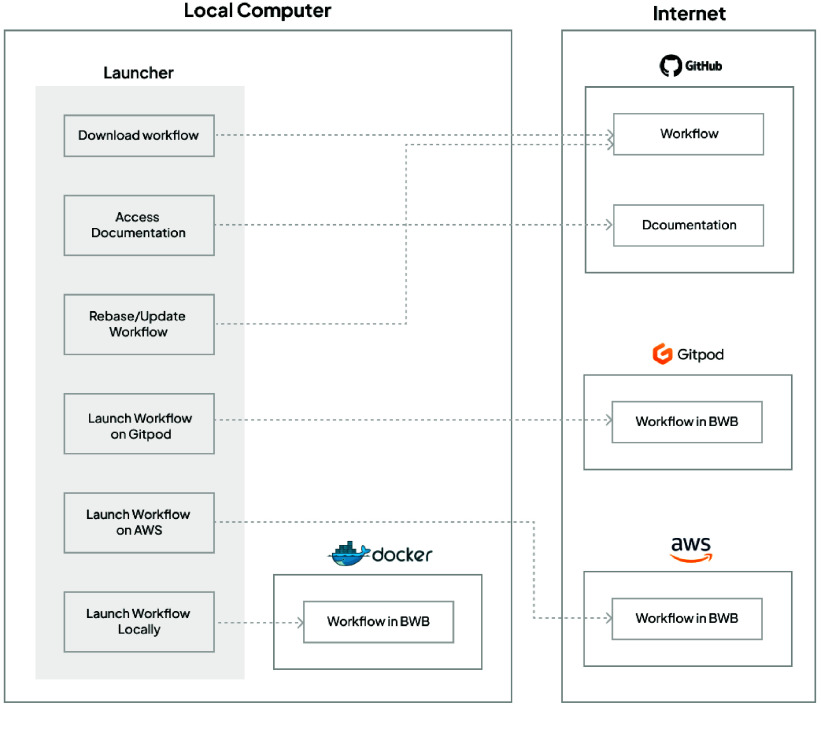Choose Launch Workflow on AWS
Image resolution: width=821 pixels, height=730 pixels.
click(x=139, y=522)
